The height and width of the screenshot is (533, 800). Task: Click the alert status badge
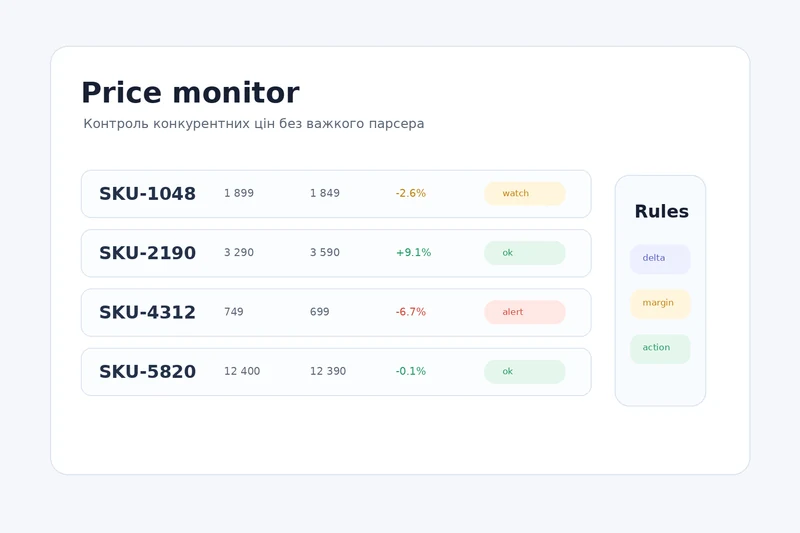pyautogui.click(x=525, y=312)
